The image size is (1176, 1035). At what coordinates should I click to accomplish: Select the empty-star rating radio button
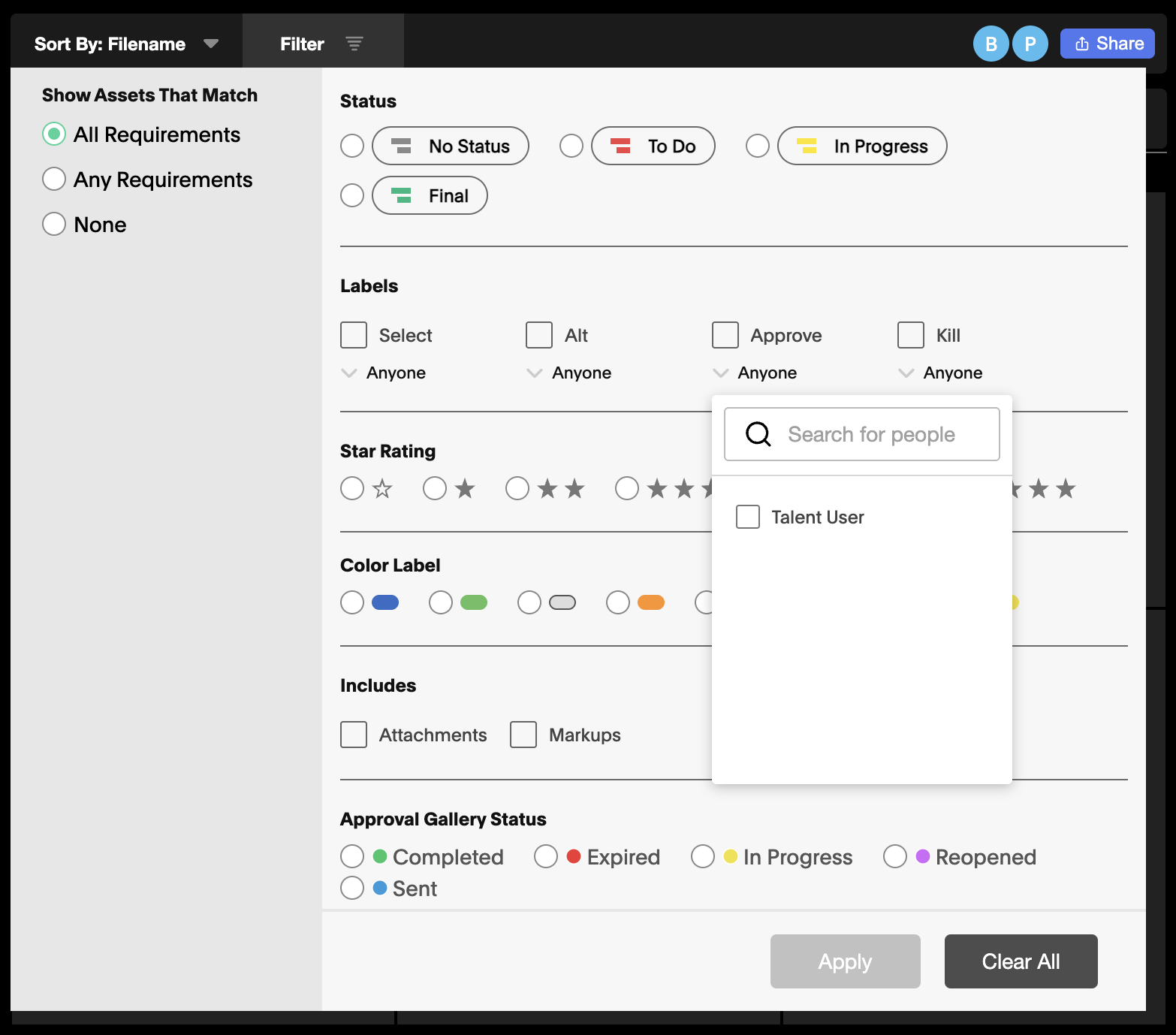[x=352, y=488]
